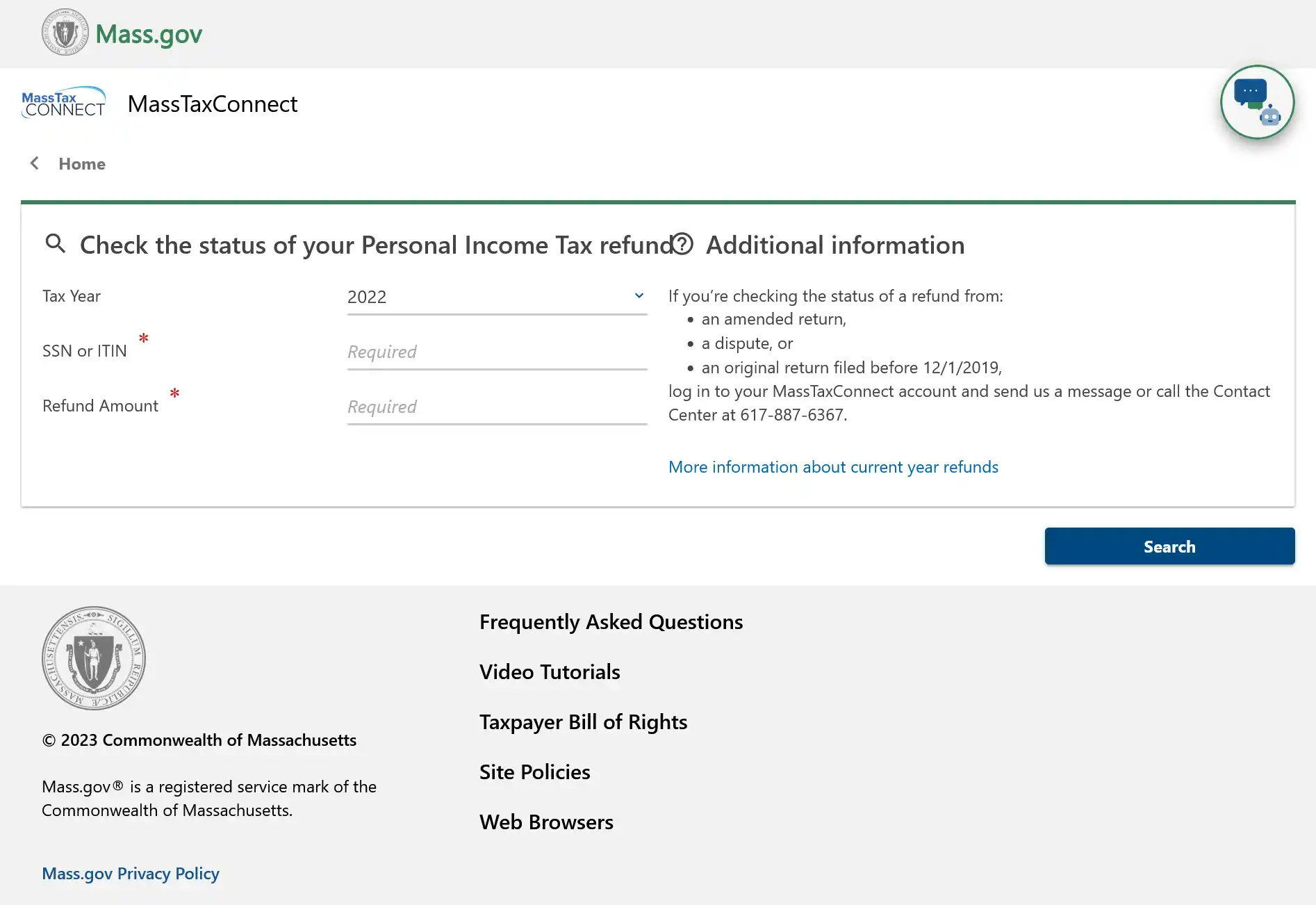1316x905 pixels.
Task: Click the Massachusetts seal in footer
Action: (x=94, y=658)
